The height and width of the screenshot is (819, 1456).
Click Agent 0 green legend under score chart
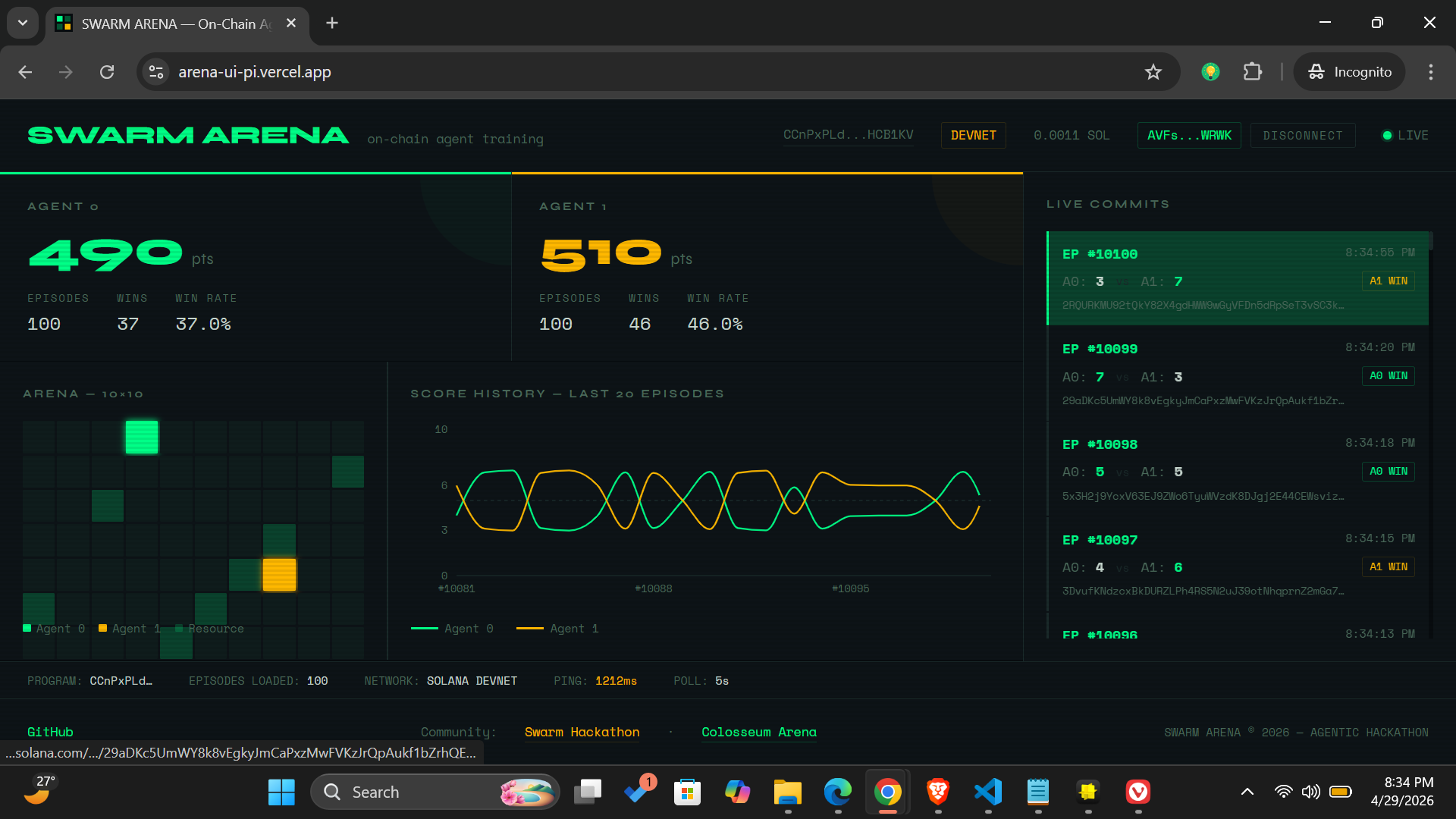(452, 628)
